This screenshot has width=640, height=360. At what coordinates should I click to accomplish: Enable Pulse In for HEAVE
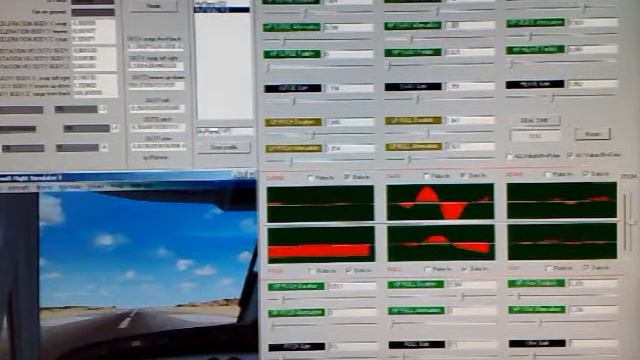[x=548, y=175]
